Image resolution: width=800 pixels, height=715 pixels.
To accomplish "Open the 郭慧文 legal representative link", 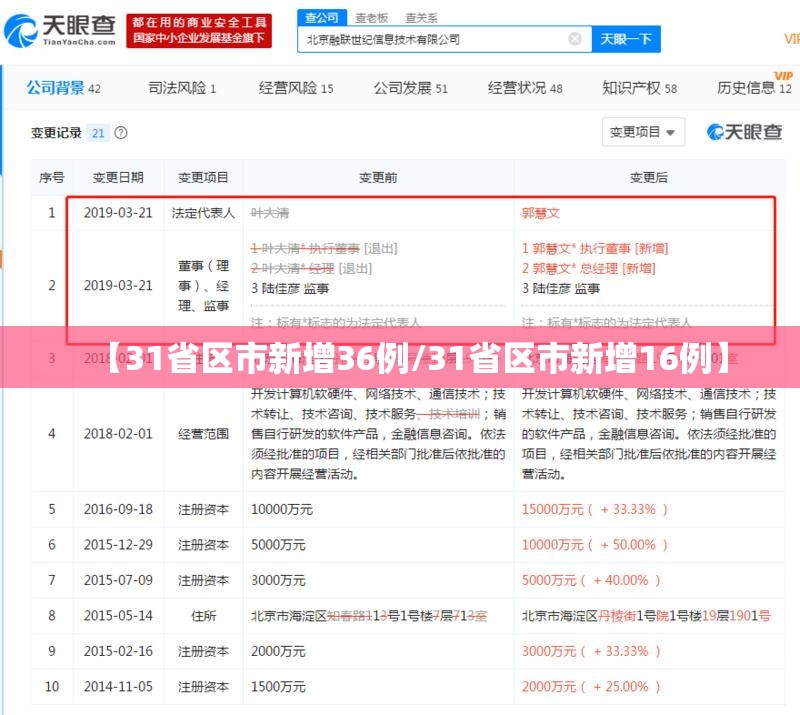I will point(541,213).
